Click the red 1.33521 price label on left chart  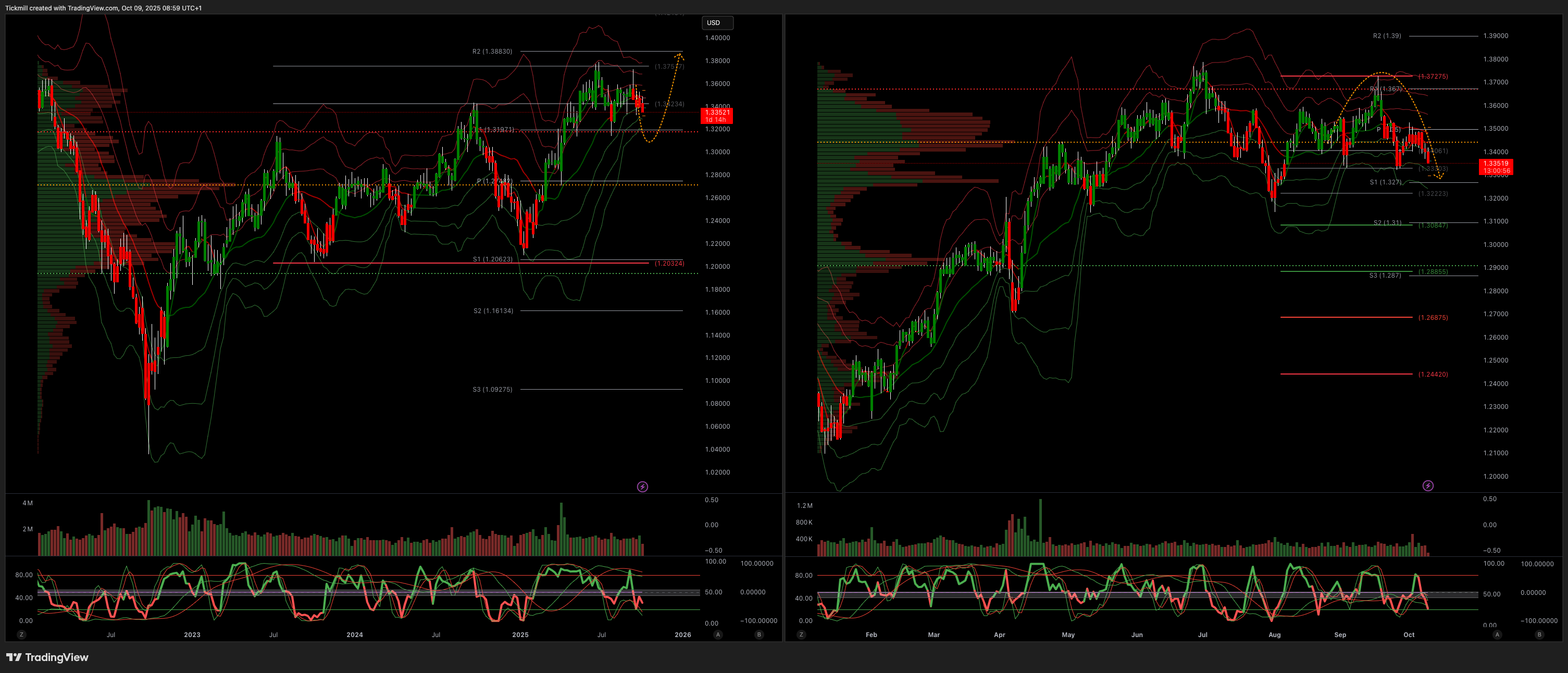[x=717, y=116]
